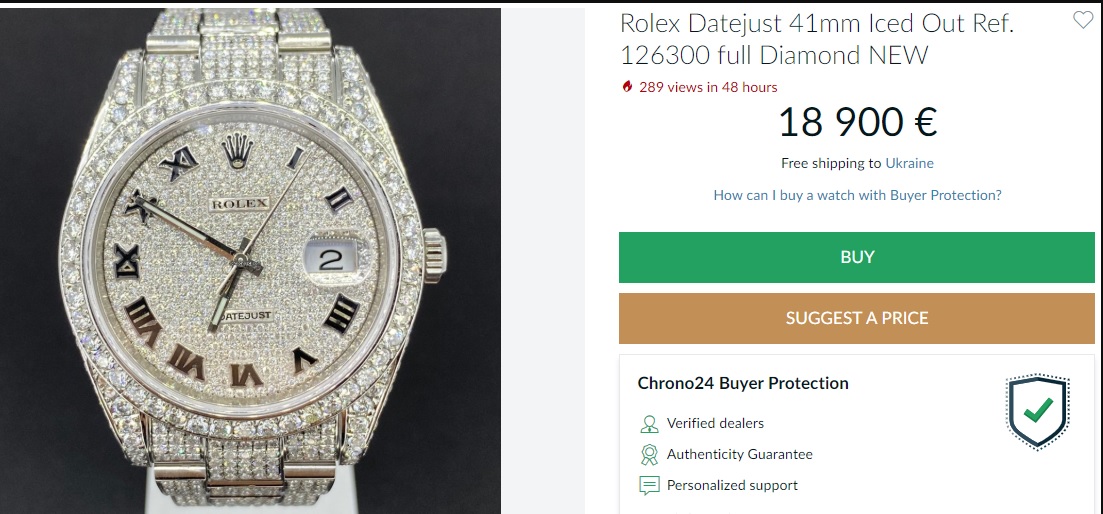This screenshot has width=1103, height=514.
Task: Select the Authenticity Guarantee text
Action: point(739,454)
